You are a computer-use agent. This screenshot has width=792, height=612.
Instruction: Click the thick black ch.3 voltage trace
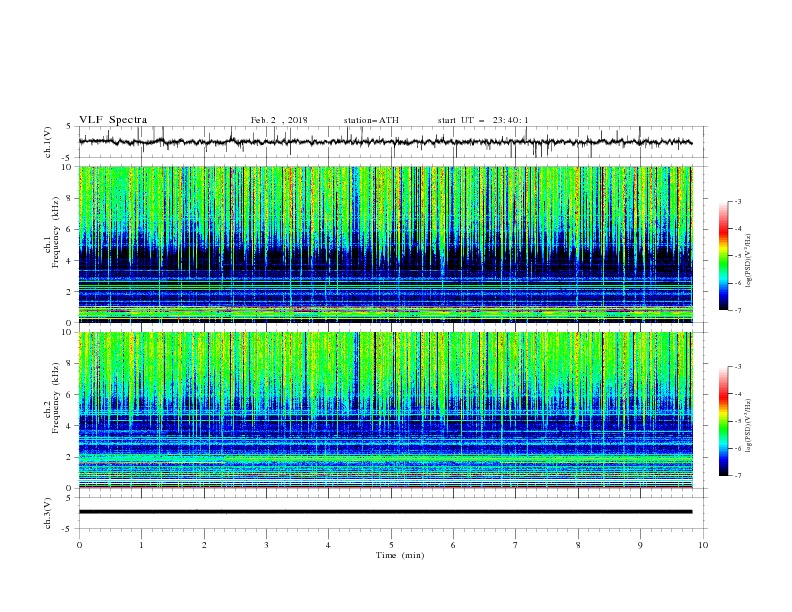pos(385,512)
